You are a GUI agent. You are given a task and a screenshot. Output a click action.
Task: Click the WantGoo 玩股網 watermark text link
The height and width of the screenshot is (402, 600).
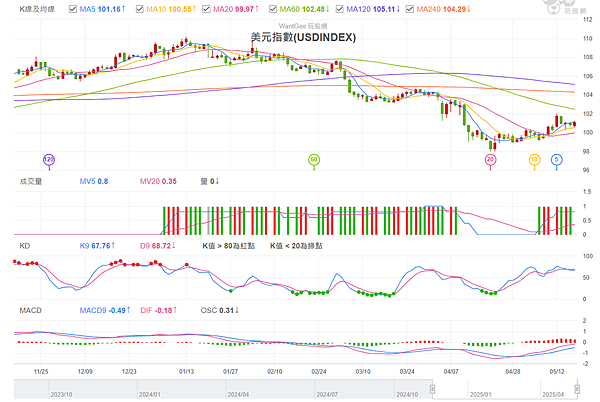pyautogui.click(x=303, y=26)
